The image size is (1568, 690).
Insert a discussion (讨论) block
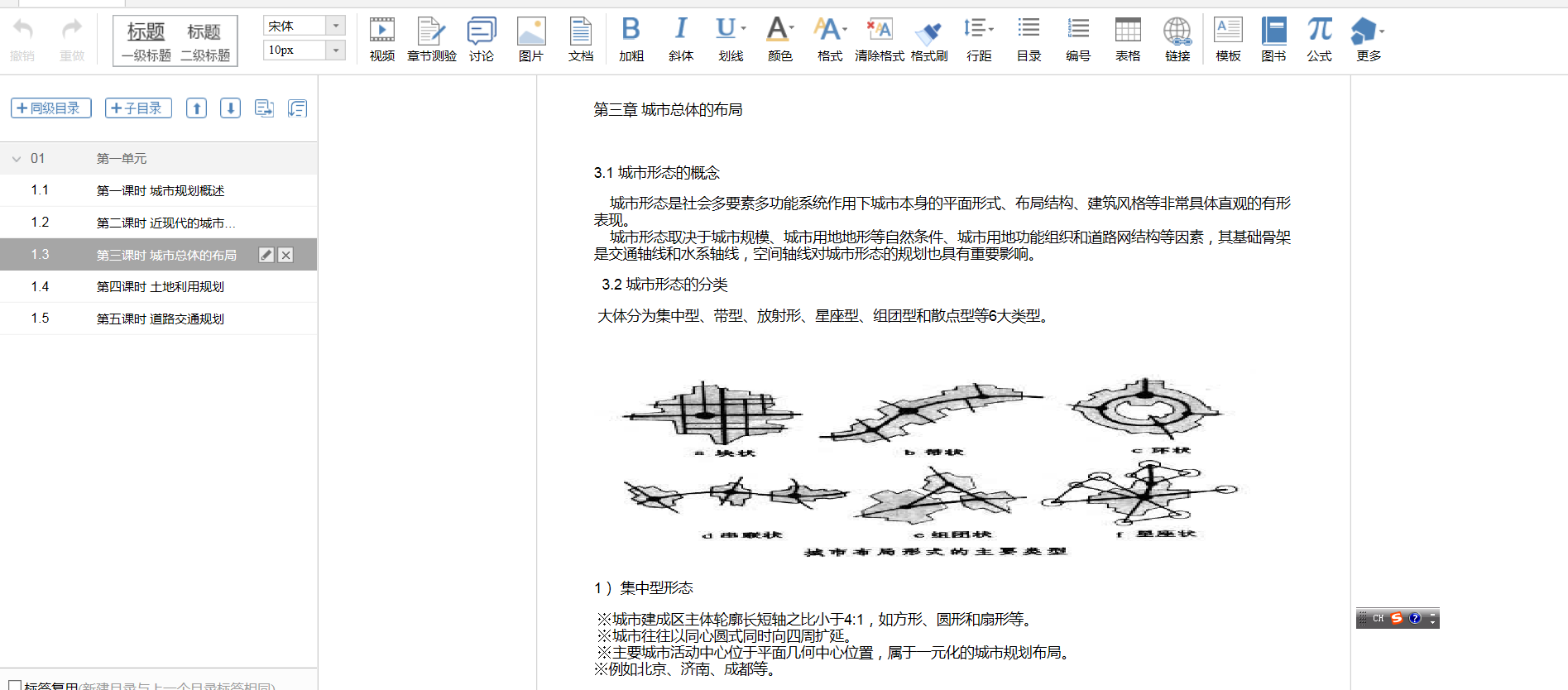pyautogui.click(x=481, y=39)
